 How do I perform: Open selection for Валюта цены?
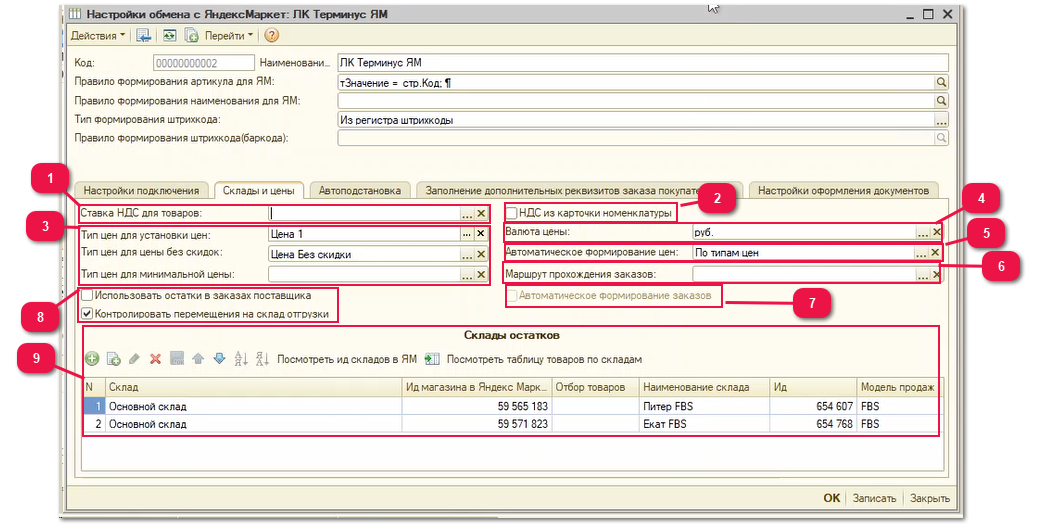[923, 233]
